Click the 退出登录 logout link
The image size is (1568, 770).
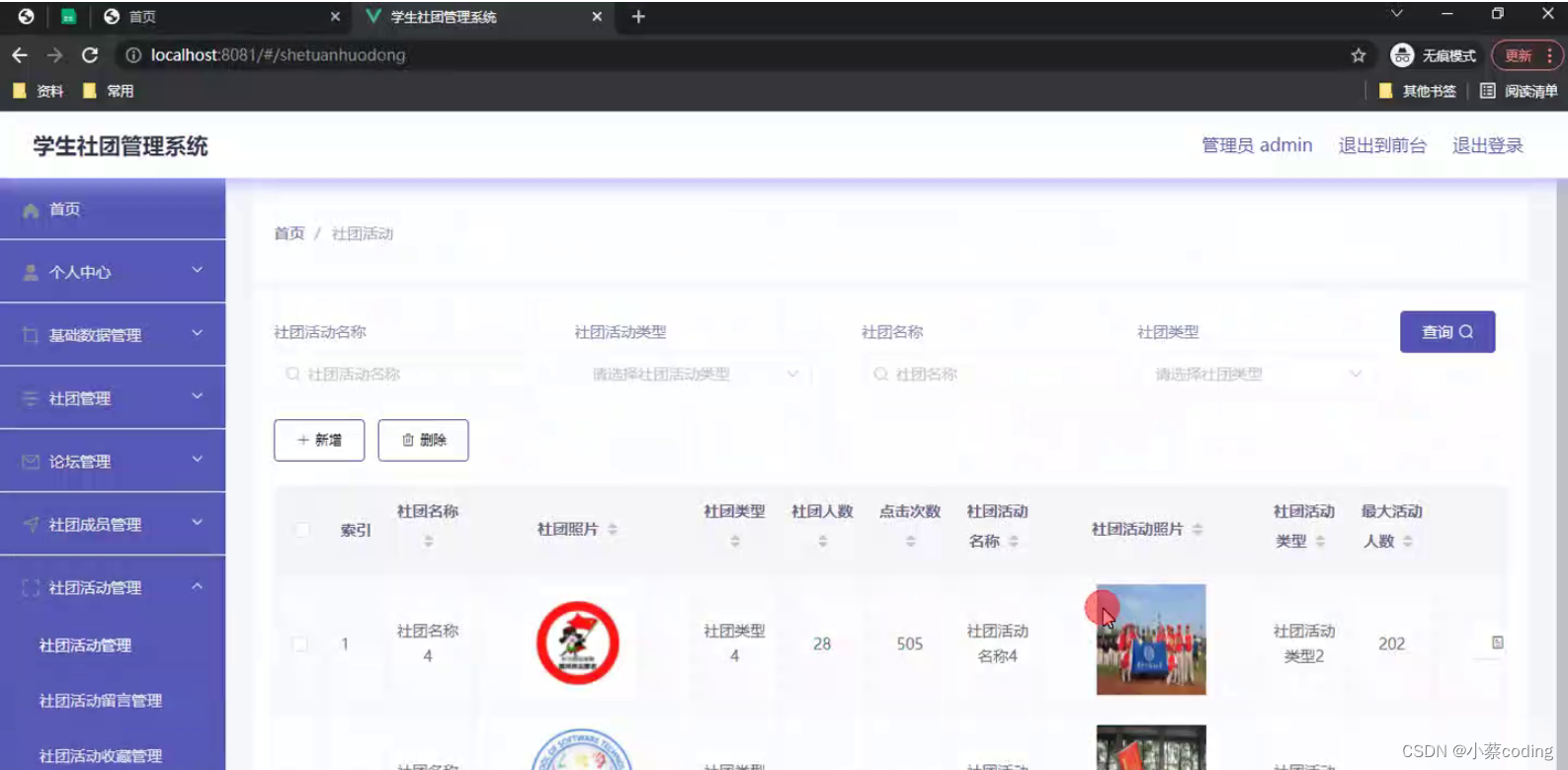tap(1487, 145)
